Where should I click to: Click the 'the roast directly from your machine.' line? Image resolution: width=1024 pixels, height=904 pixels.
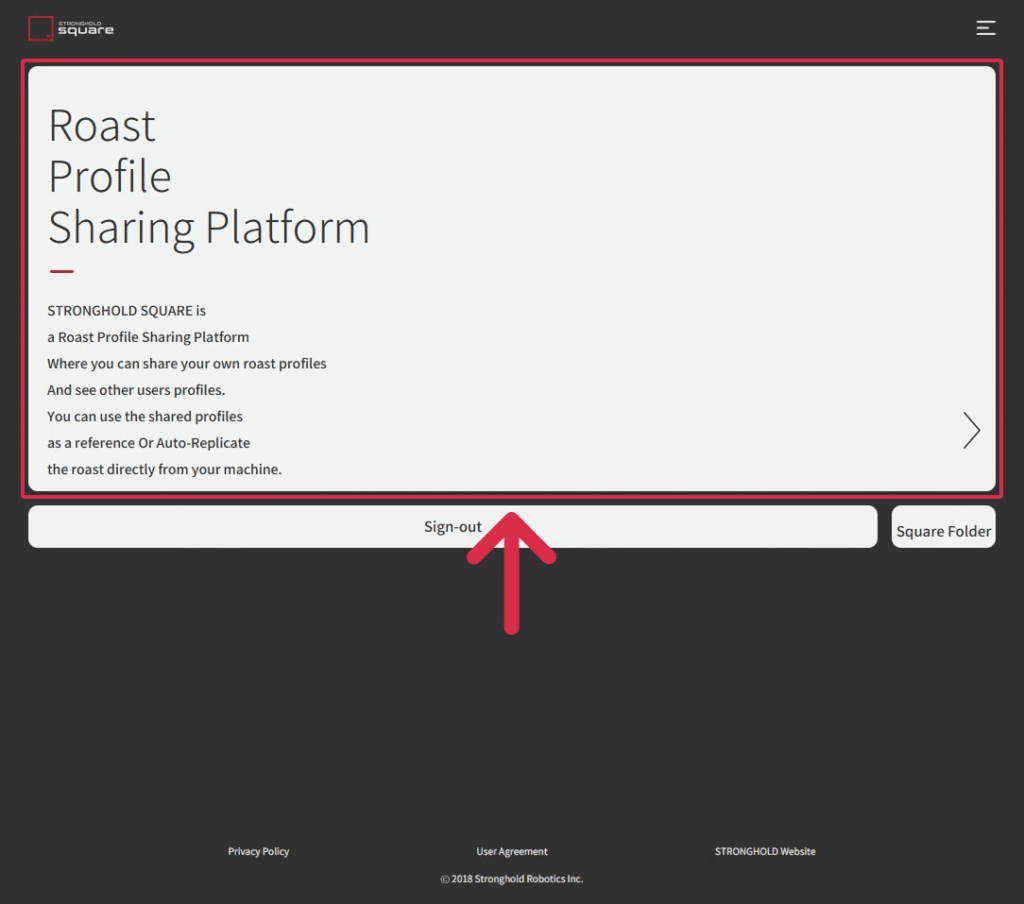point(165,469)
